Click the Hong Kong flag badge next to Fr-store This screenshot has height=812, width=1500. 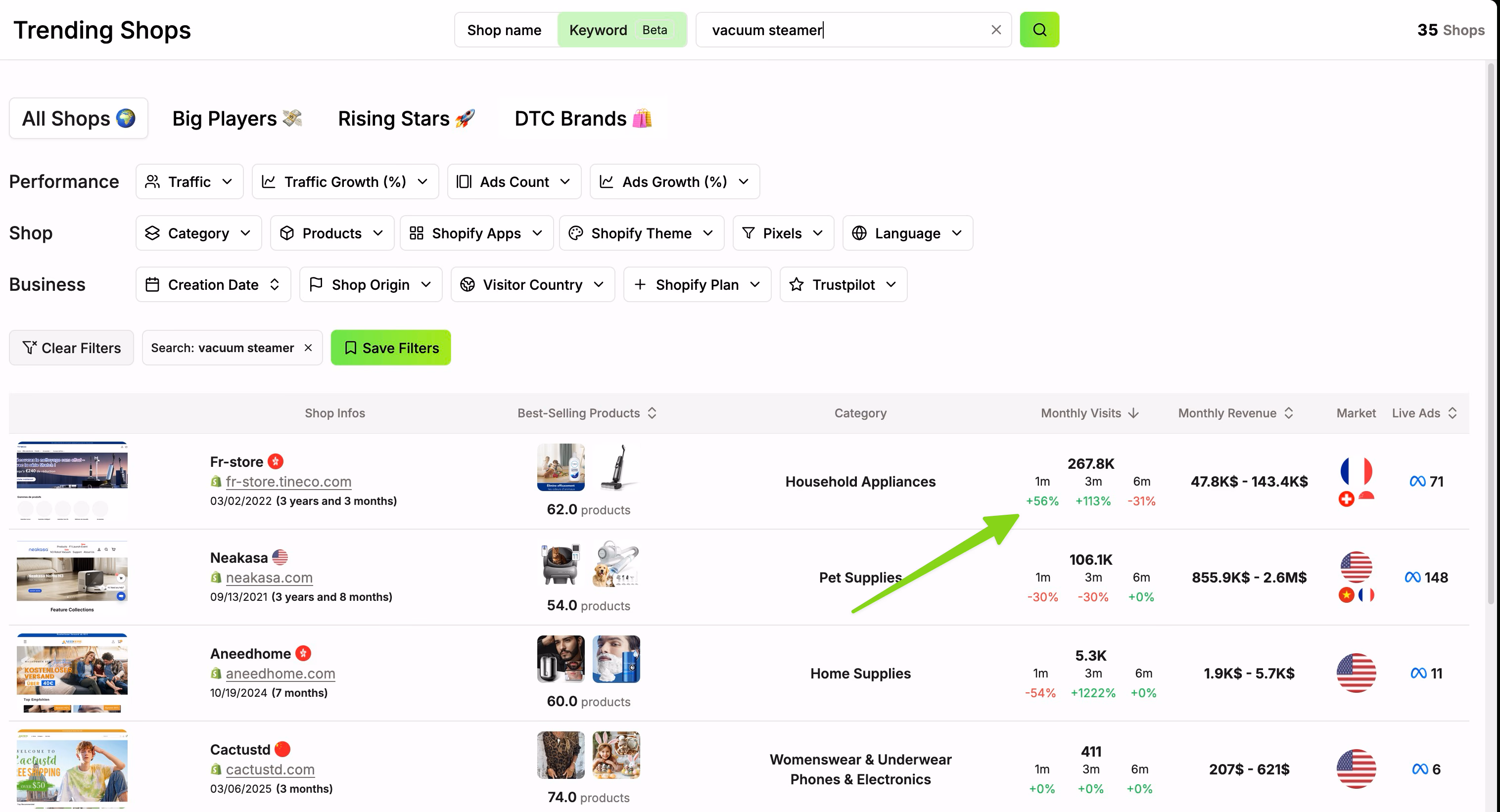[x=276, y=461]
